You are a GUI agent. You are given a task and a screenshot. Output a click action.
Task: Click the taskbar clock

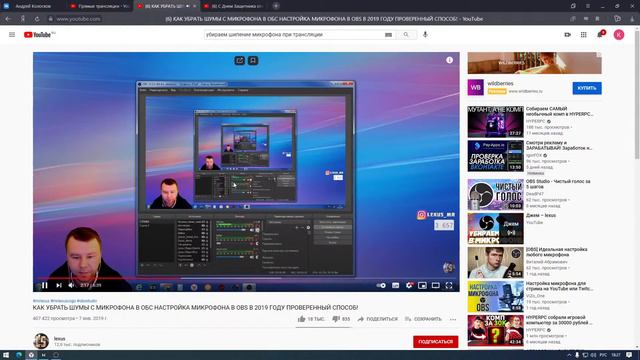[x=616, y=355]
